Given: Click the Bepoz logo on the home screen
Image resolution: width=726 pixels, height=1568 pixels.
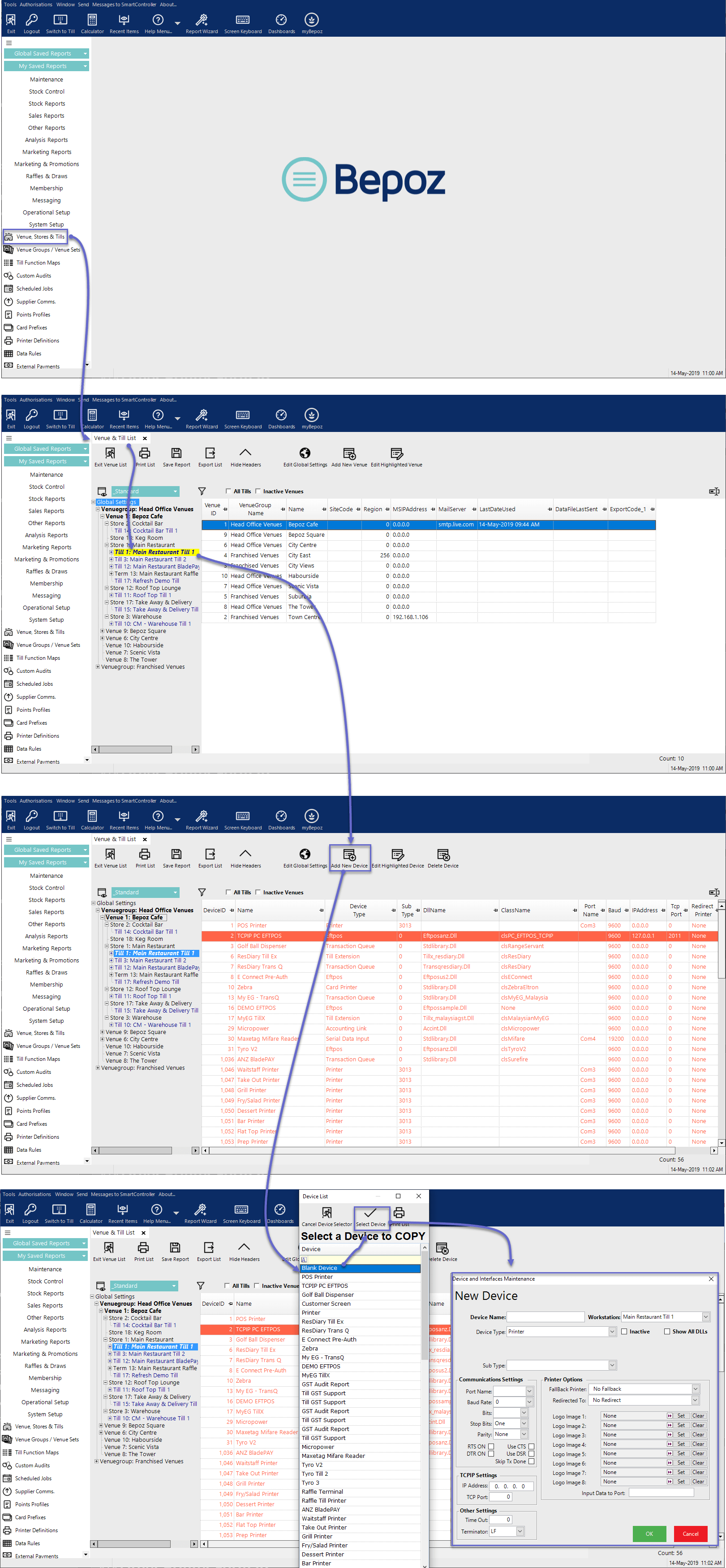Looking at the screenshot, I should pyautogui.click(x=363, y=179).
